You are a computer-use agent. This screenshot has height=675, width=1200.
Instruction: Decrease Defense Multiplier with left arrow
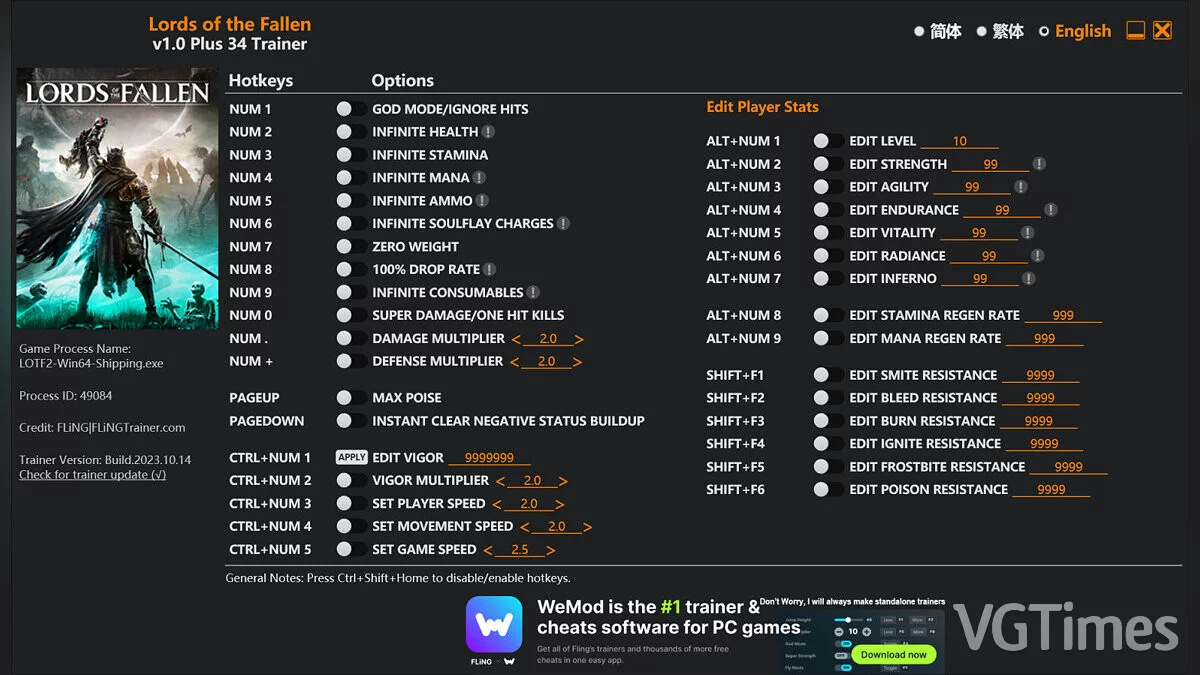(x=515, y=362)
